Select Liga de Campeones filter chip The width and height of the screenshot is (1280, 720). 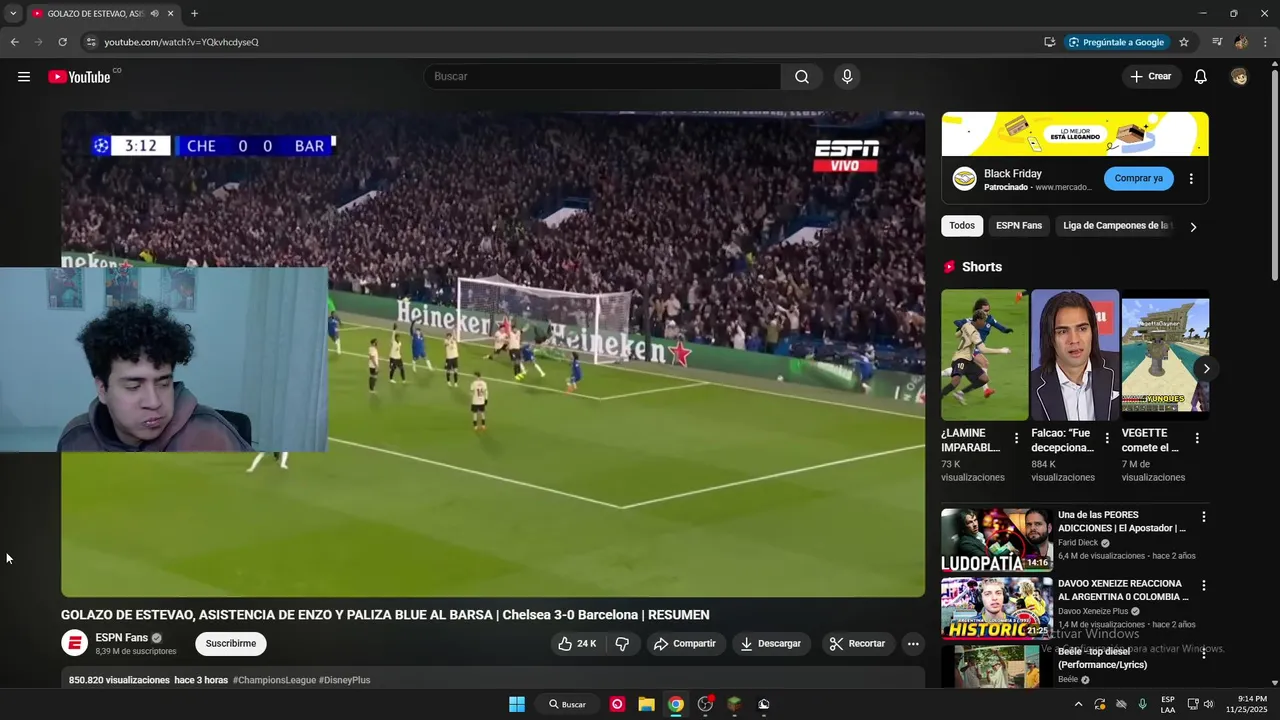(x=1115, y=226)
